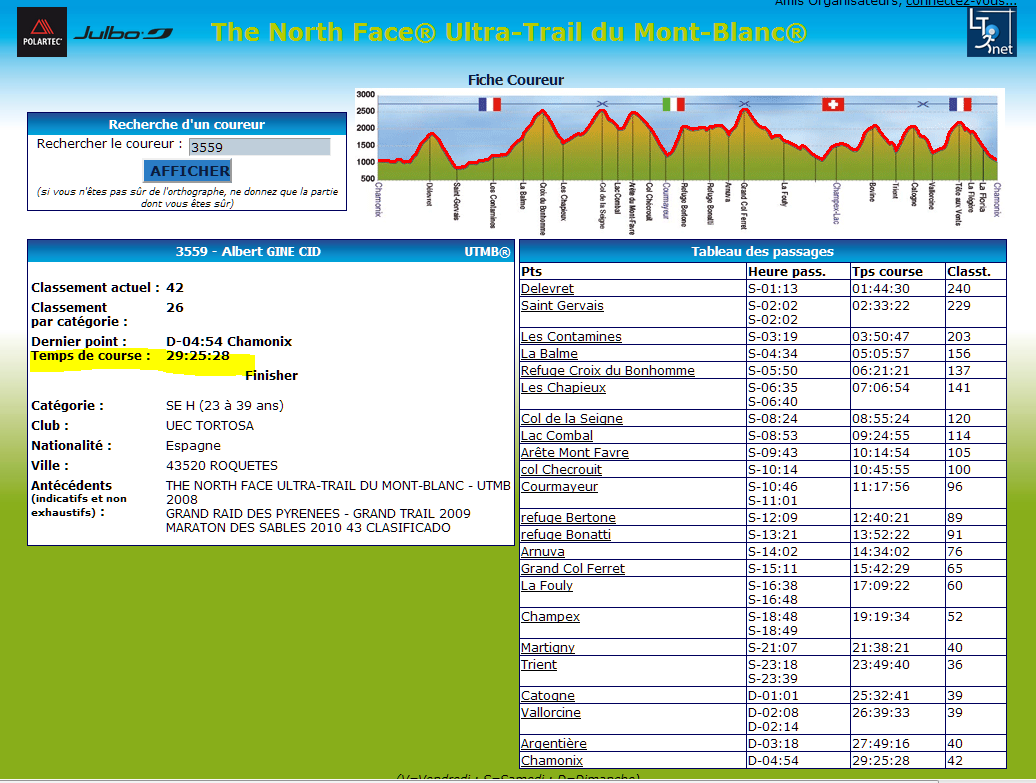Image resolution: width=1036 pixels, height=783 pixels.
Task: Click the Italian flag on elevation profile
Action: [673, 104]
